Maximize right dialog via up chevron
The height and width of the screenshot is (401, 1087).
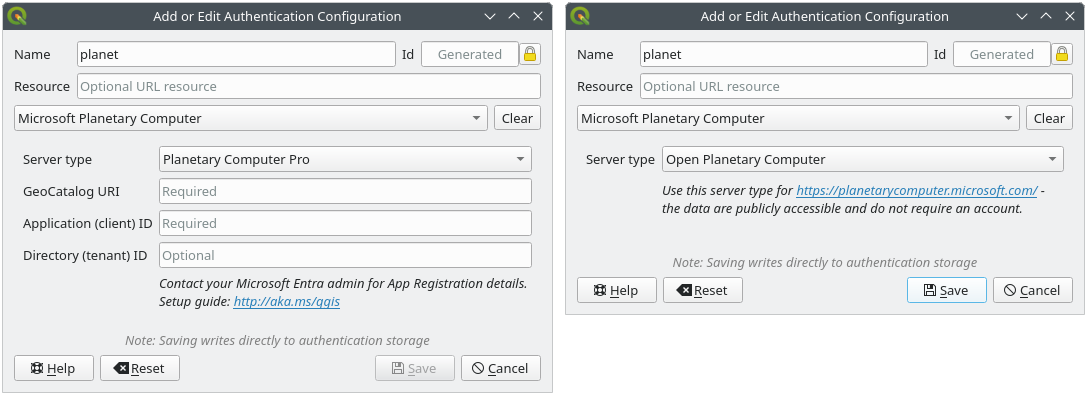coord(1045,16)
